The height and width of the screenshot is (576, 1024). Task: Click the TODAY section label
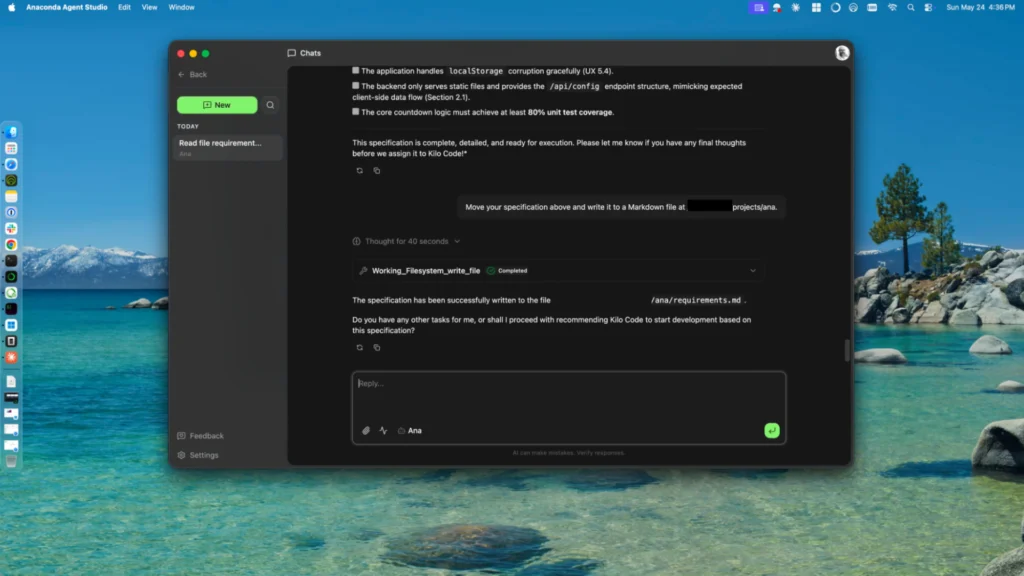click(x=187, y=127)
